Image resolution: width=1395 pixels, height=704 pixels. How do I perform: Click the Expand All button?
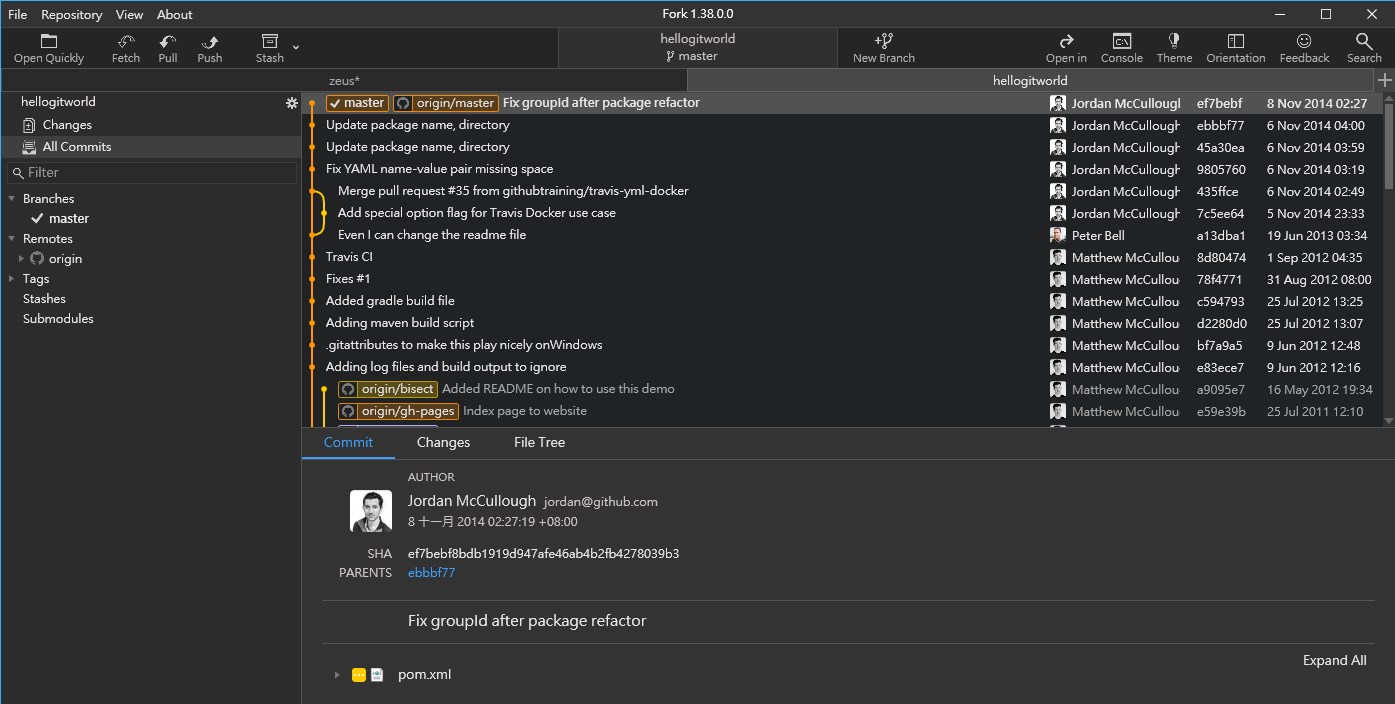point(1334,660)
